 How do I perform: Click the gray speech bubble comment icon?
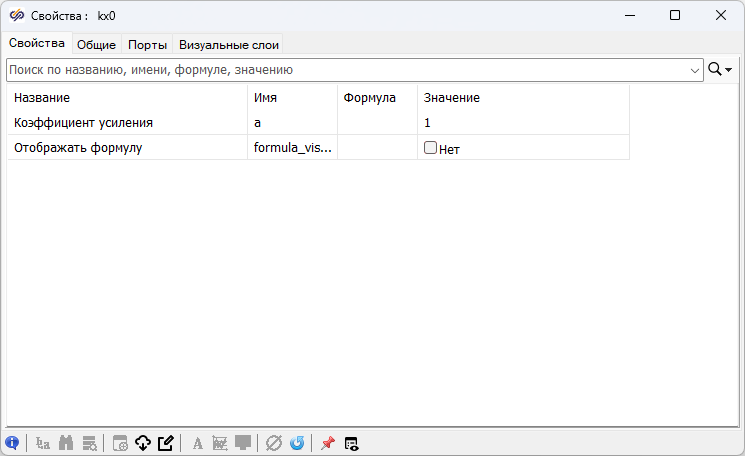(243, 443)
